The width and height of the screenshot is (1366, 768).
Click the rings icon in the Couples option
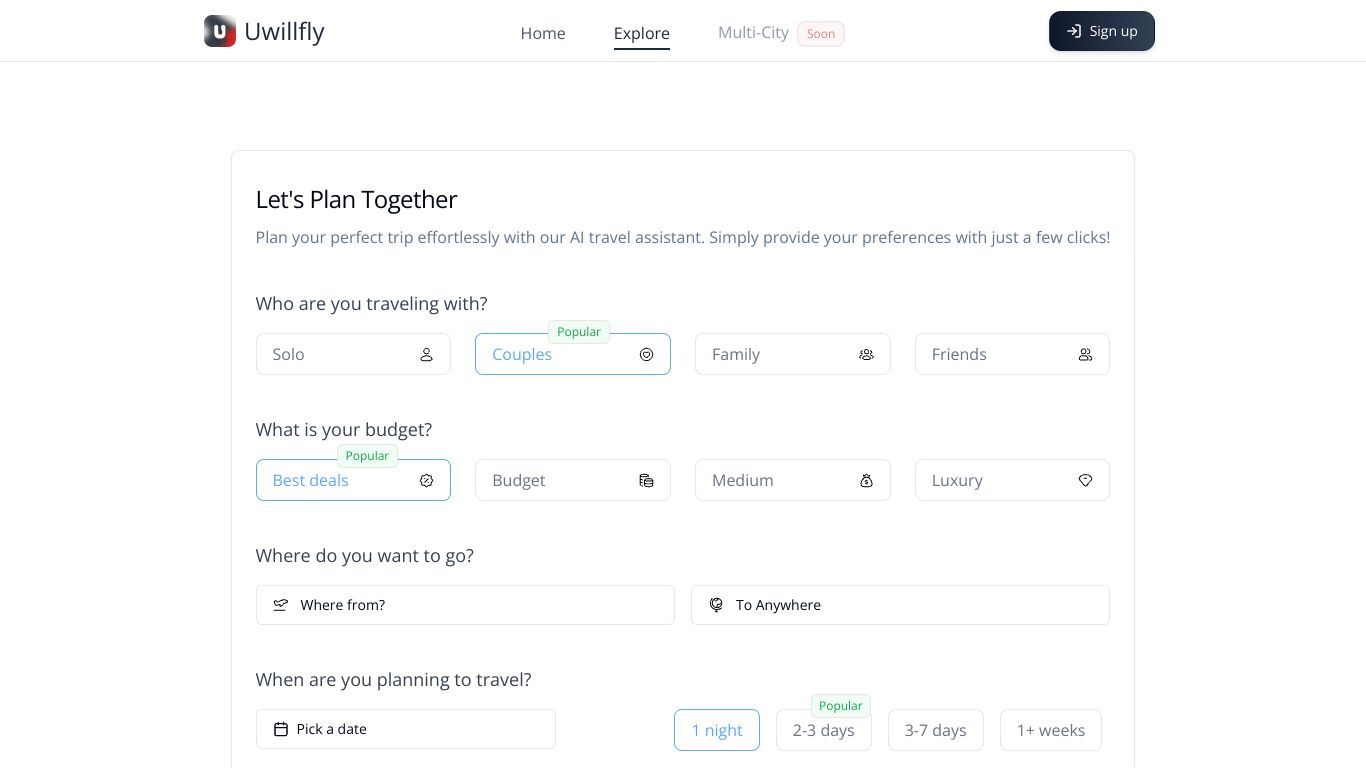coord(646,354)
